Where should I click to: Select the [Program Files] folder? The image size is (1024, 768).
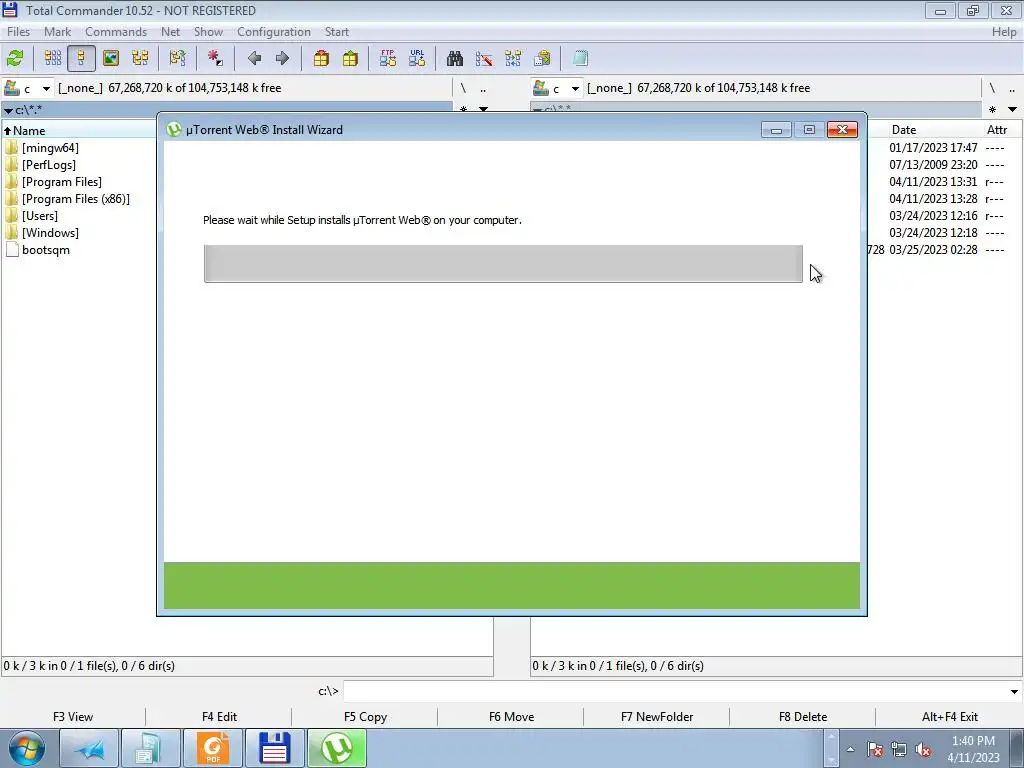62,182
